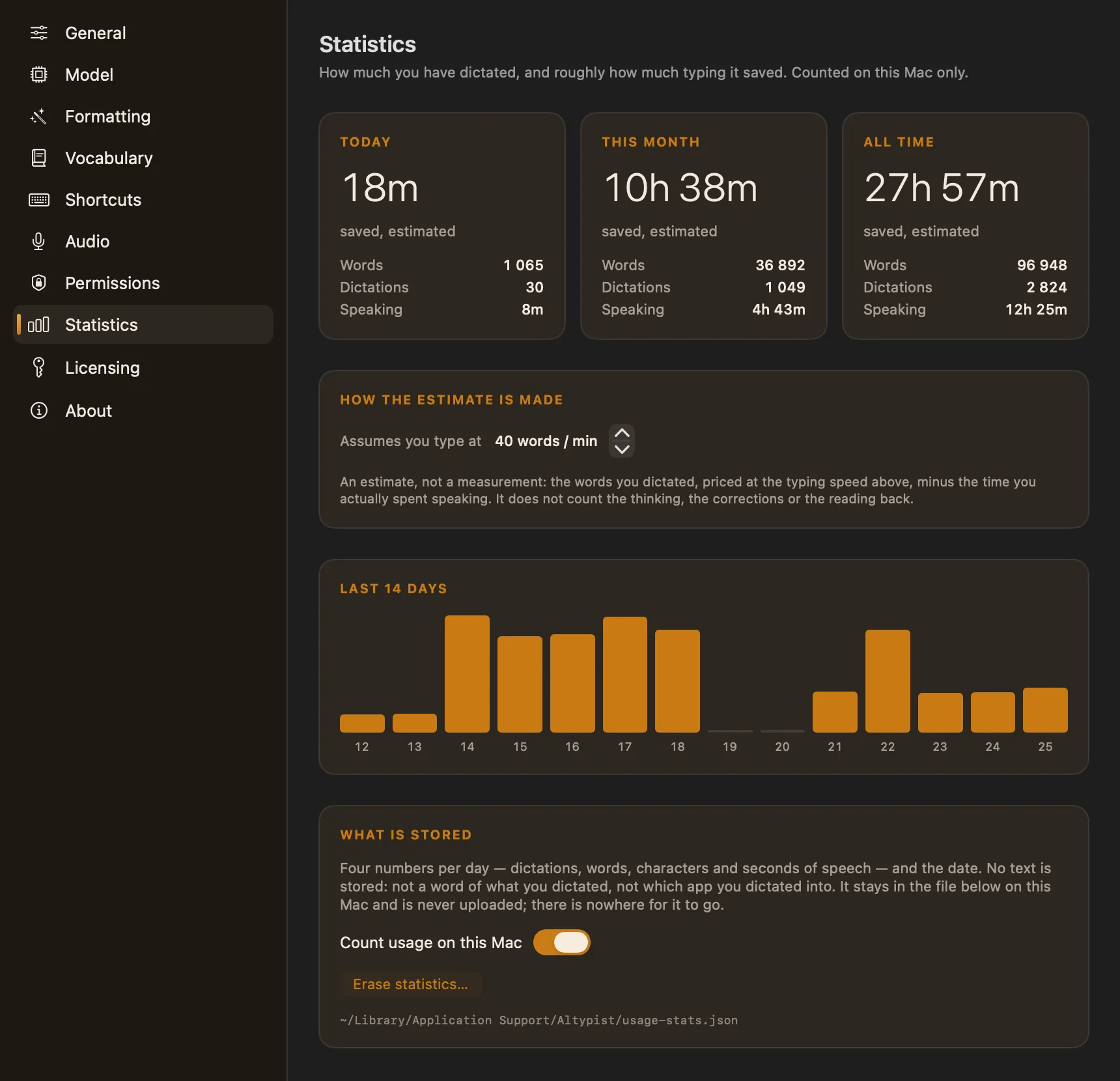The width and height of the screenshot is (1120, 1081).
Task: Click the day label 20 under the chart
Action: [x=783, y=747]
